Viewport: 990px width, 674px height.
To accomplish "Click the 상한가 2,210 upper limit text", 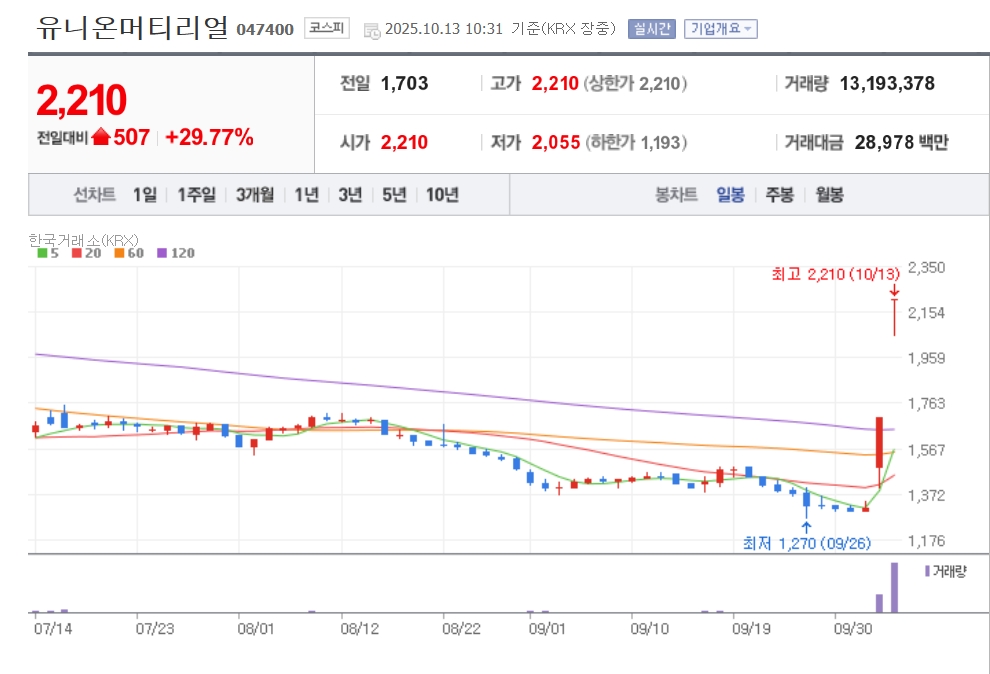I will [635, 83].
